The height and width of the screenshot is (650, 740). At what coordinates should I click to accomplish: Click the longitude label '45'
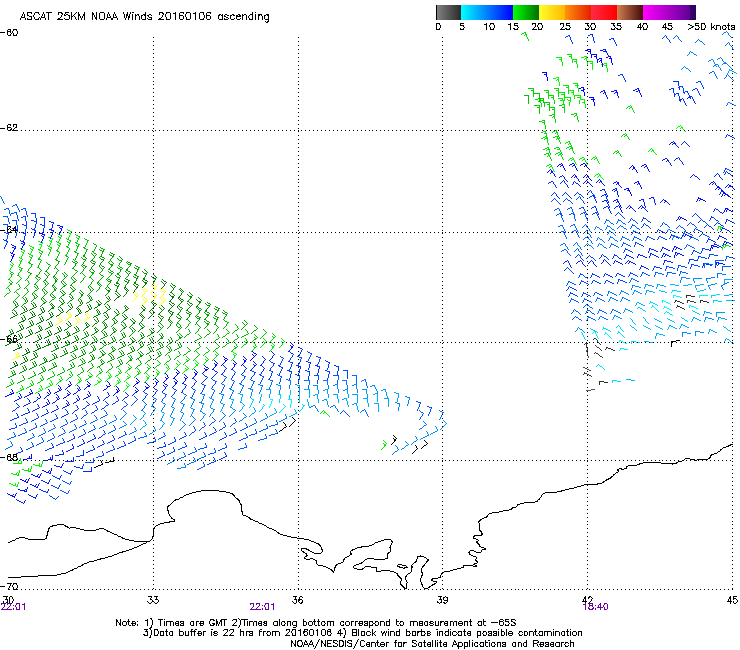click(x=732, y=600)
